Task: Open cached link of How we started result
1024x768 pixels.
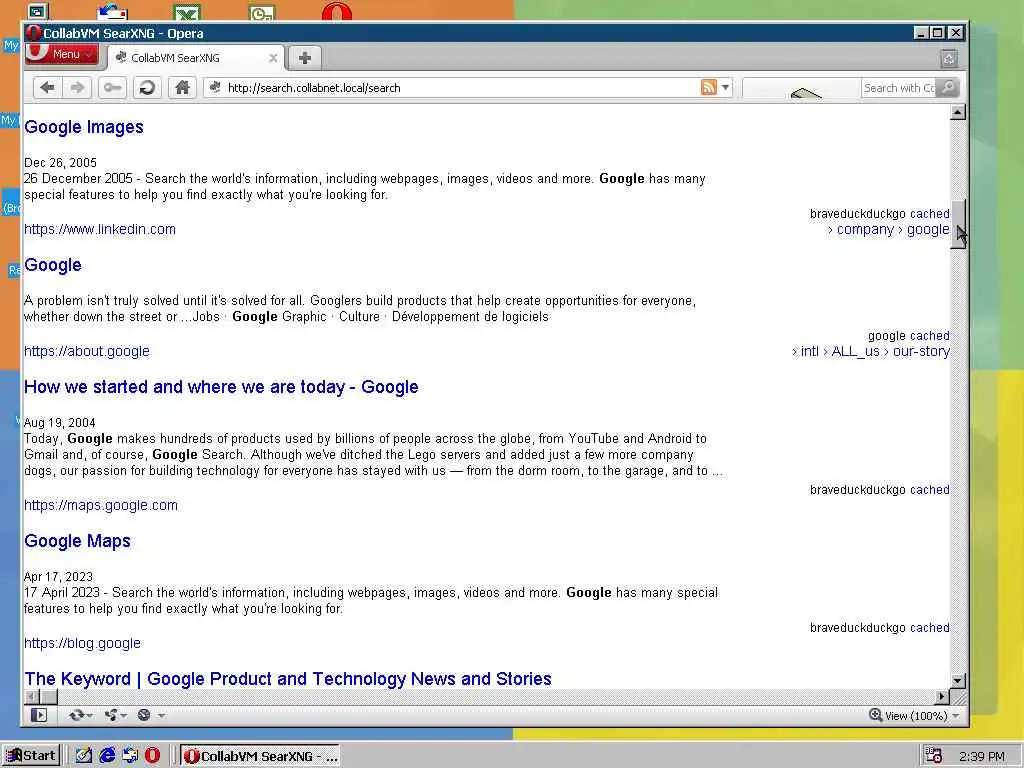Action: point(929,490)
